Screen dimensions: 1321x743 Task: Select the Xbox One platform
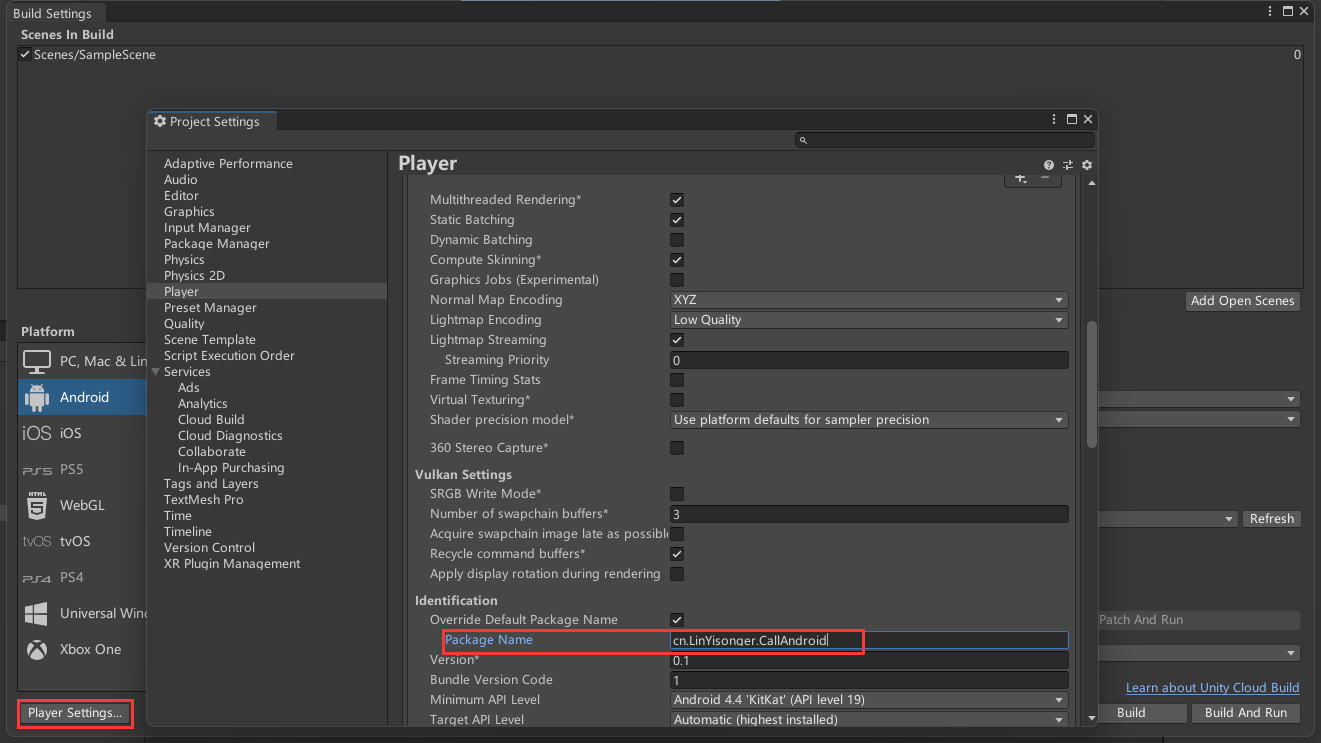tap(82, 649)
